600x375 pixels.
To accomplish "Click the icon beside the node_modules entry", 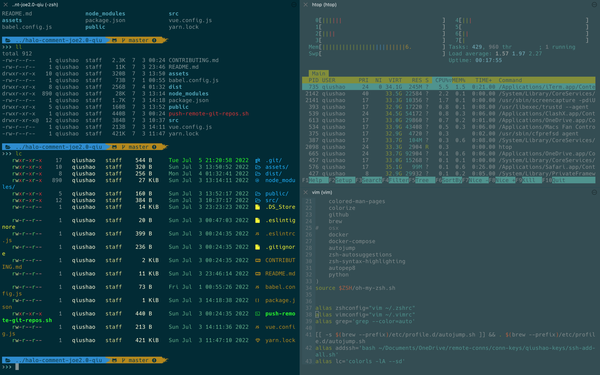I will [x=258, y=180].
